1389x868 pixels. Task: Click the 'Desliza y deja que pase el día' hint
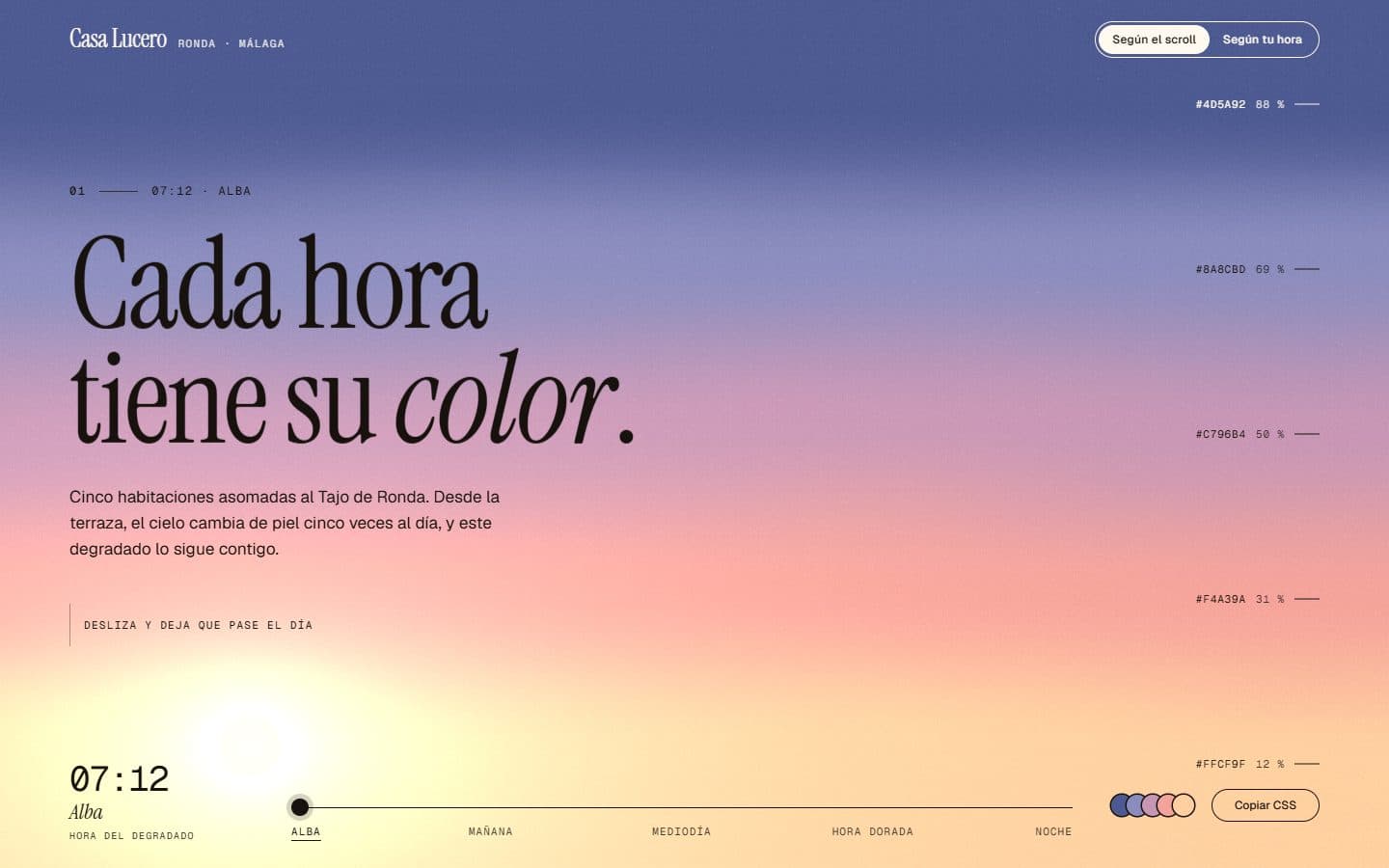tap(198, 625)
